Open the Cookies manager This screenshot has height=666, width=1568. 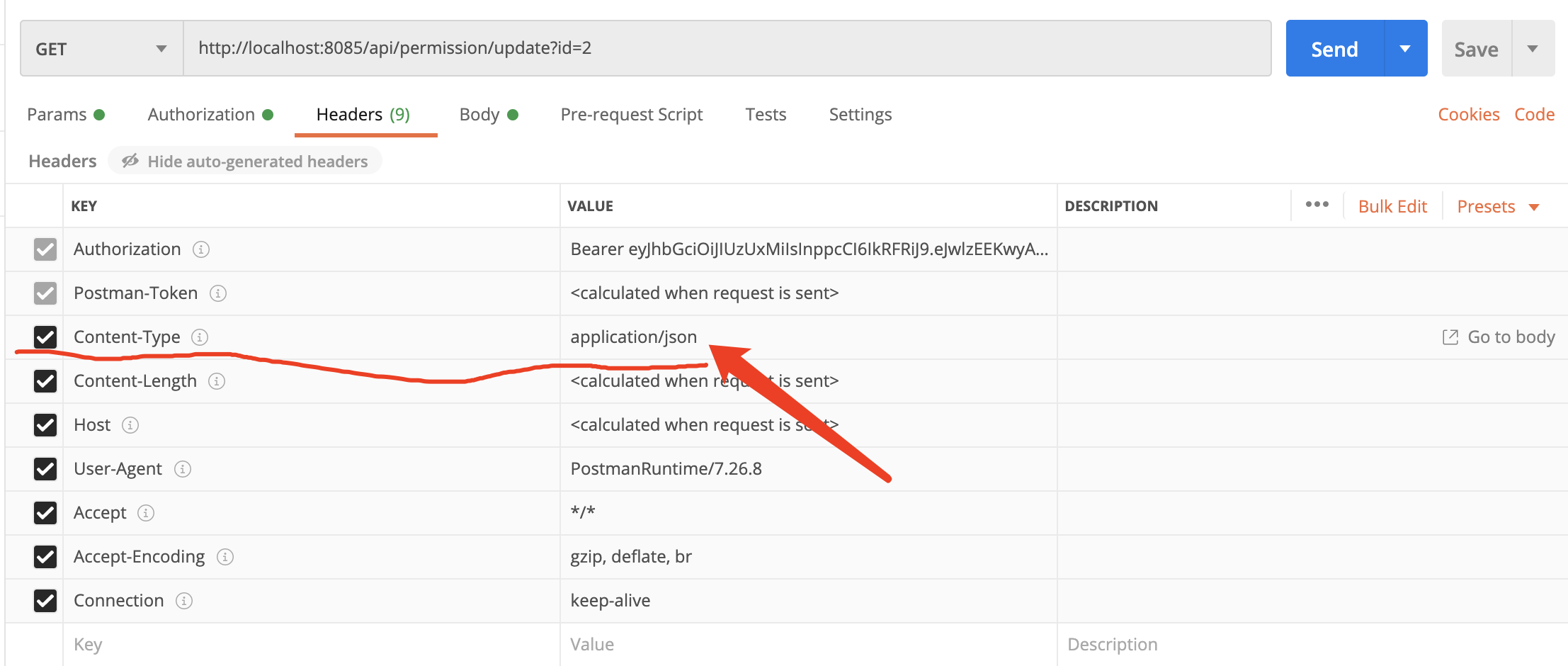(x=1468, y=114)
